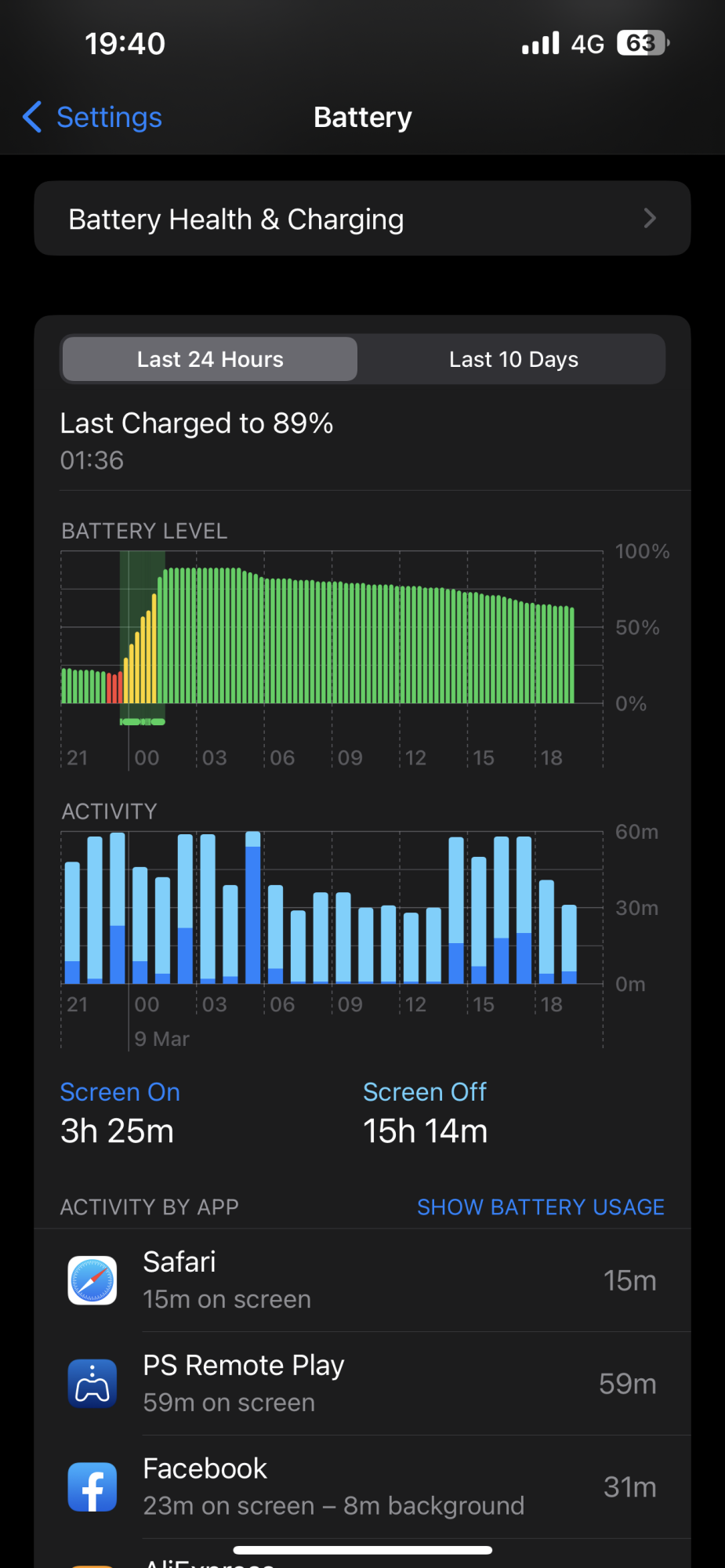This screenshot has height=1568, width=725.
Task: Open Battery Health & Charging row
Action: click(362, 219)
